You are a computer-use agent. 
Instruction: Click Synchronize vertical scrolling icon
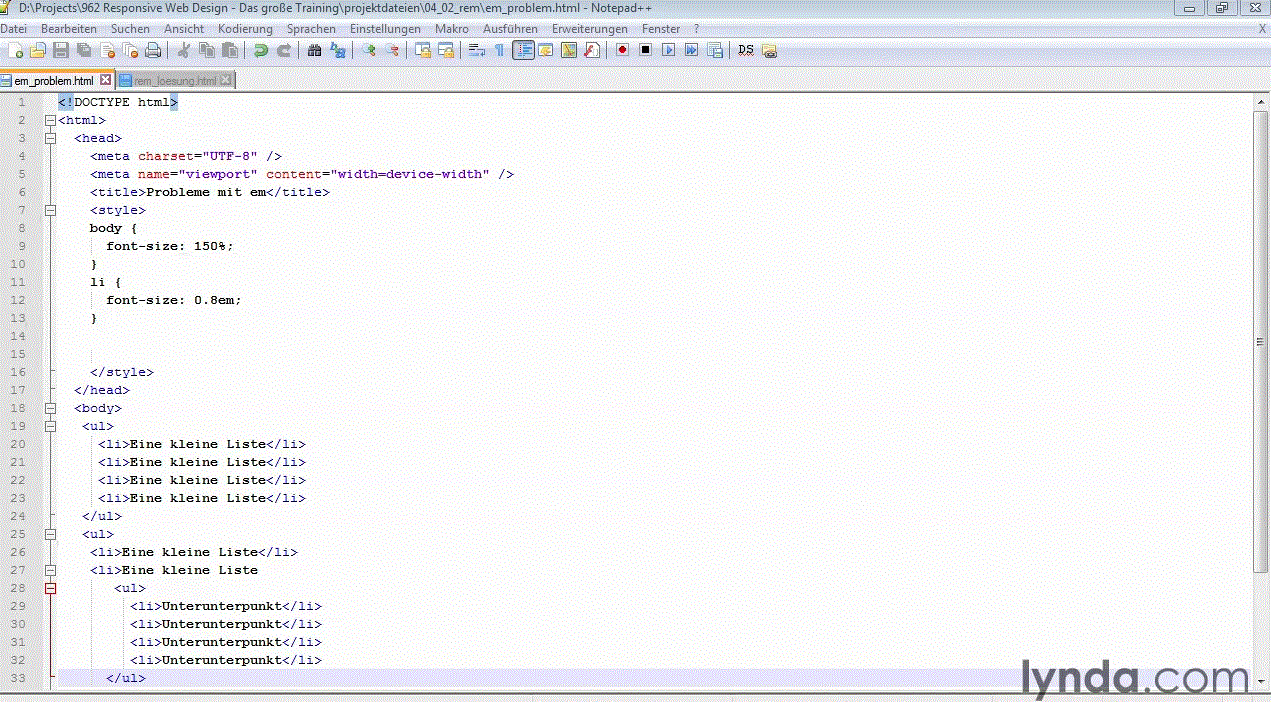pos(423,50)
